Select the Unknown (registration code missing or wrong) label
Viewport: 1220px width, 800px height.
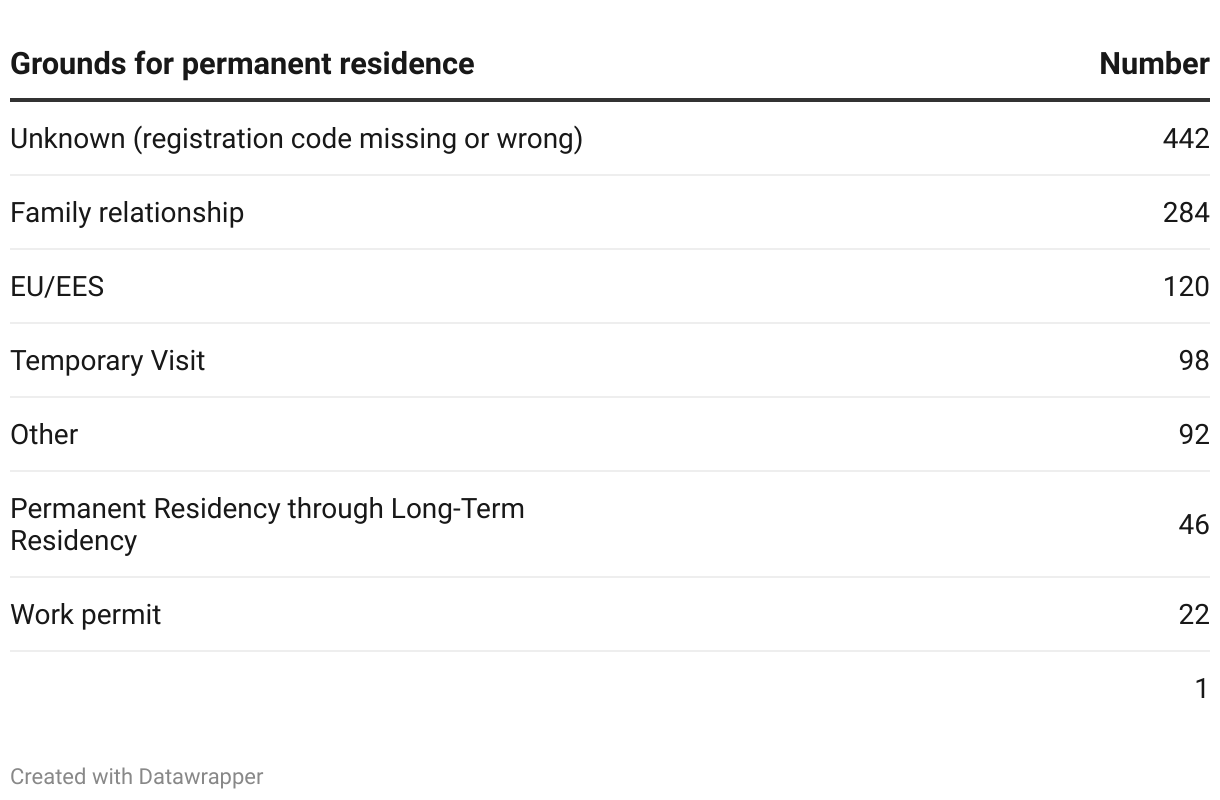(296, 139)
